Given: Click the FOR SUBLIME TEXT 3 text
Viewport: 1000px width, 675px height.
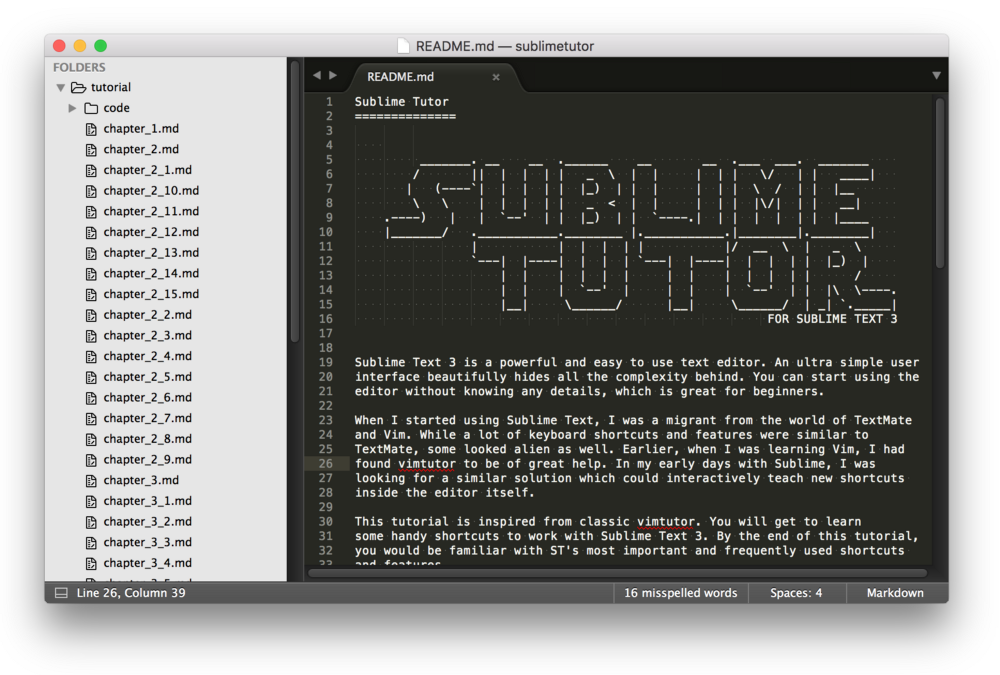Looking at the screenshot, I should [x=832, y=319].
